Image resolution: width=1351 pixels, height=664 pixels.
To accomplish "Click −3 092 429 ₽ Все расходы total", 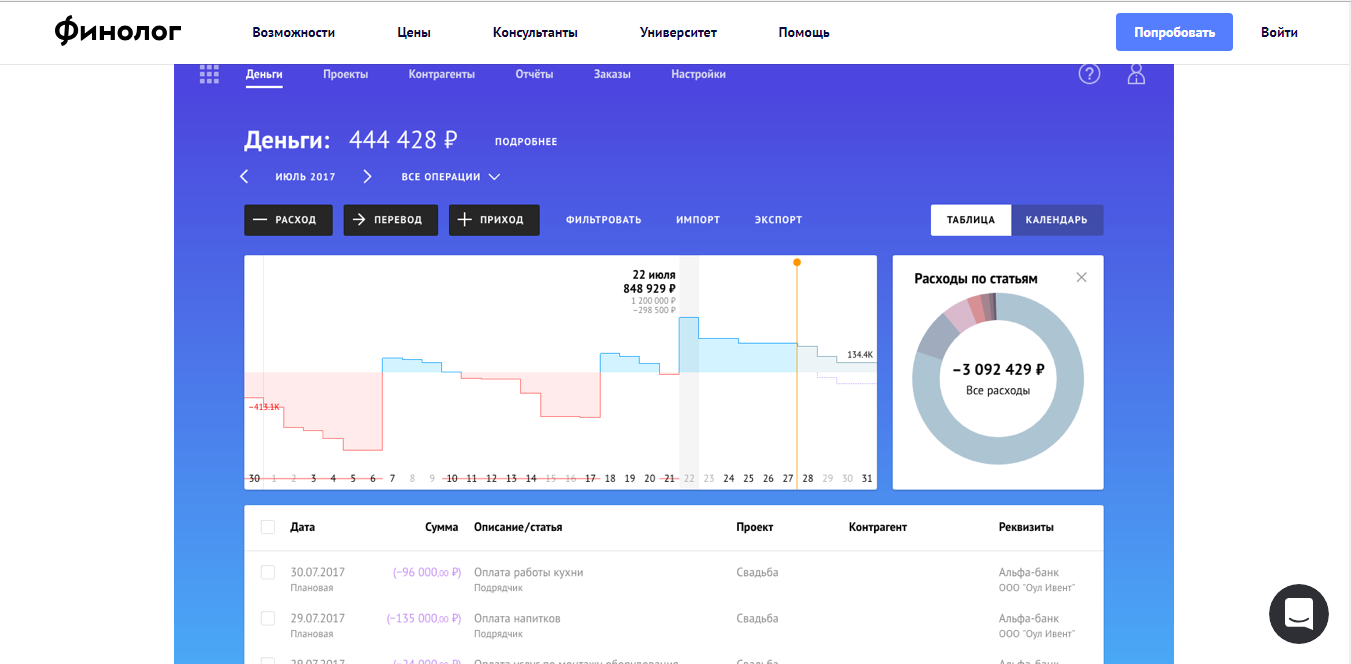I will [x=998, y=378].
